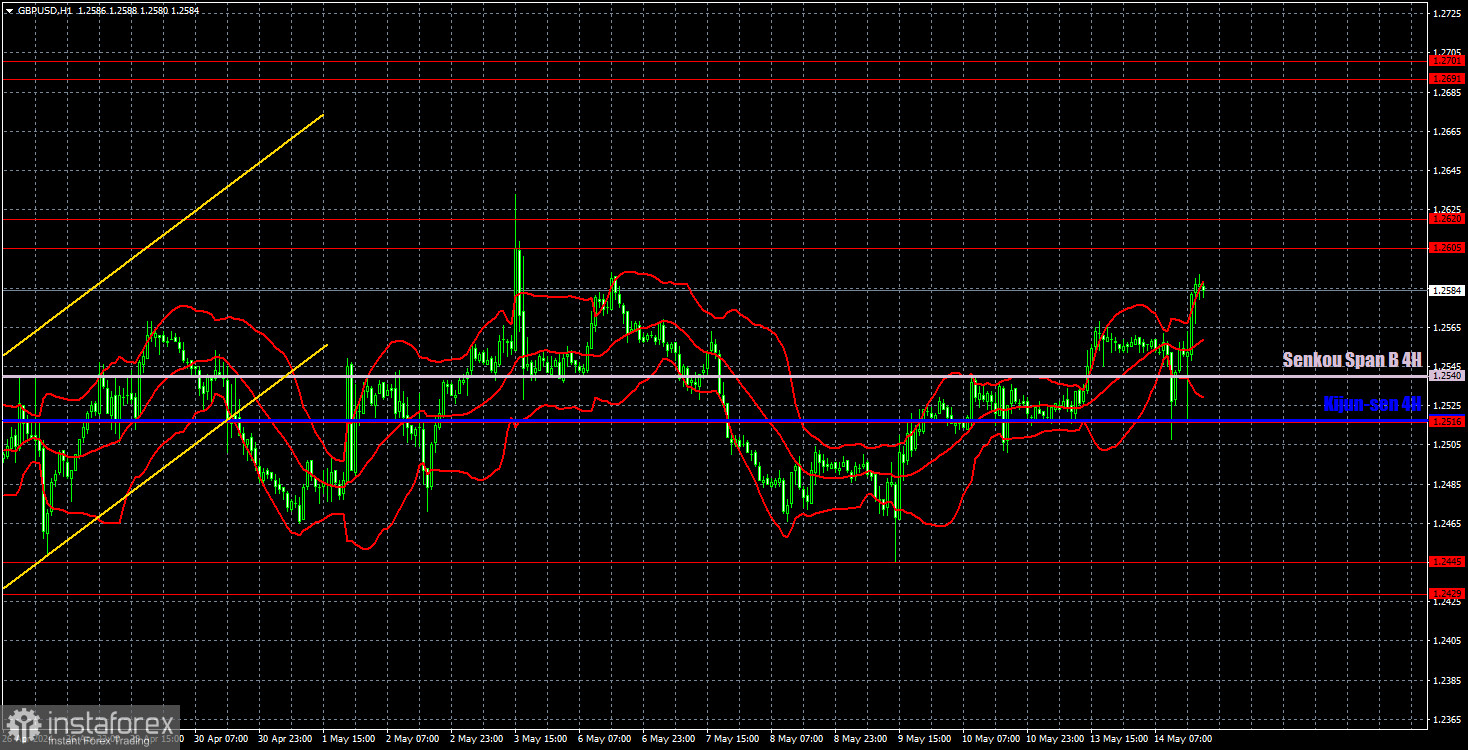Image resolution: width=1468 pixels, height=750 pixels.
Task: Click the 1.2485 price axis label
Action: (1447, 485)
